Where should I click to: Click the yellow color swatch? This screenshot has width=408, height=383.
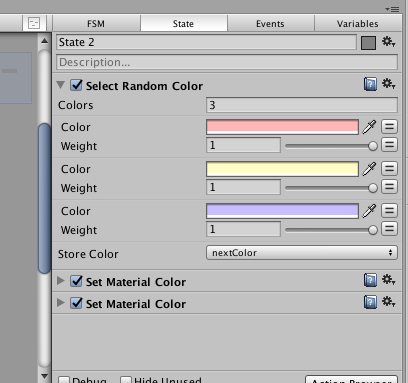282,169
